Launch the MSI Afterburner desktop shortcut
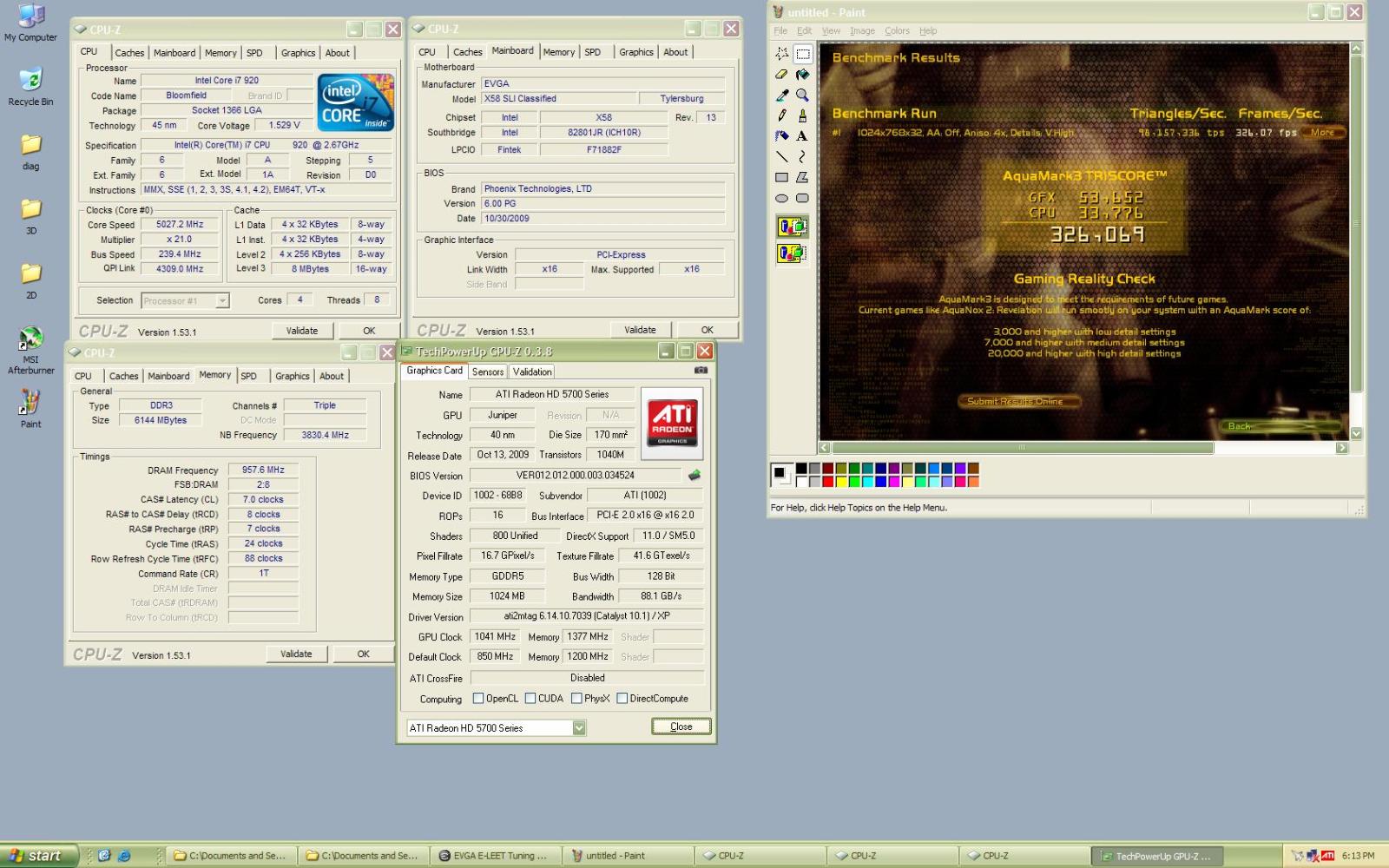Screen dimensions: 1389x868 30,352
